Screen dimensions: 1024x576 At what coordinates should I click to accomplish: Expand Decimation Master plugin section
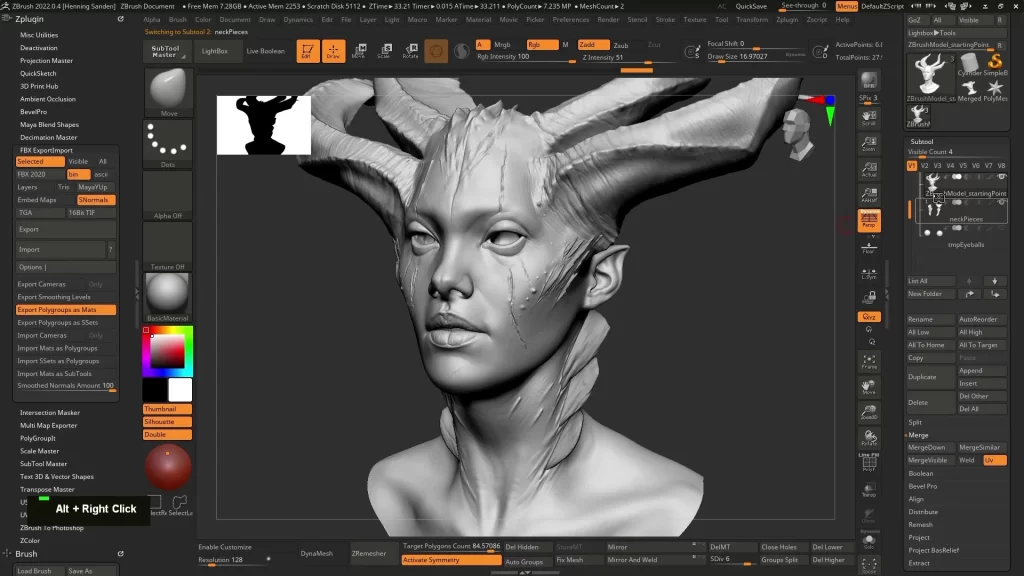coord(48,138)
